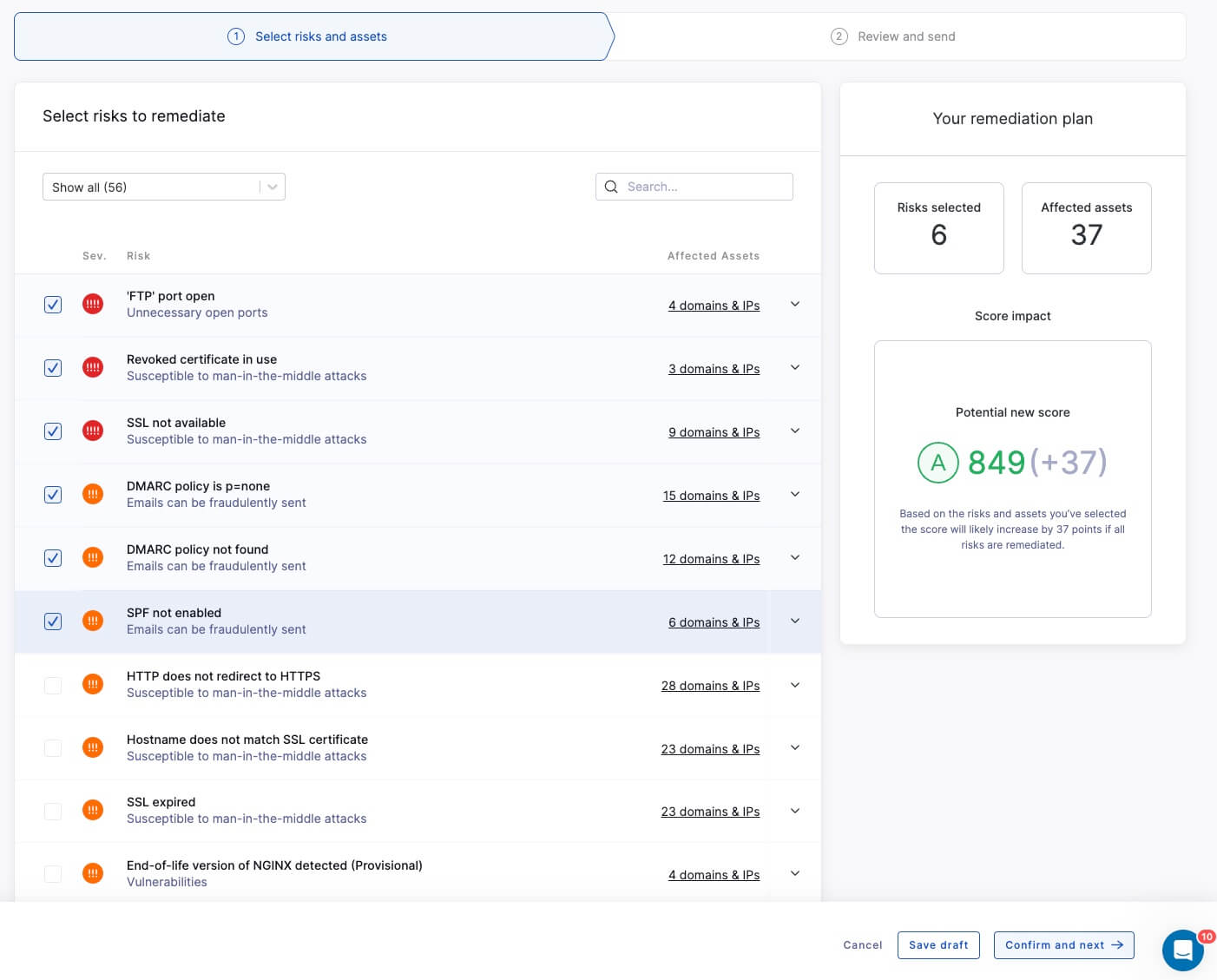The width and height of the screenshot is (1217, 980).
Task: Click severity icon beside Revoked certificate in use
Action: pyautogui.click(x=93, y=367)
